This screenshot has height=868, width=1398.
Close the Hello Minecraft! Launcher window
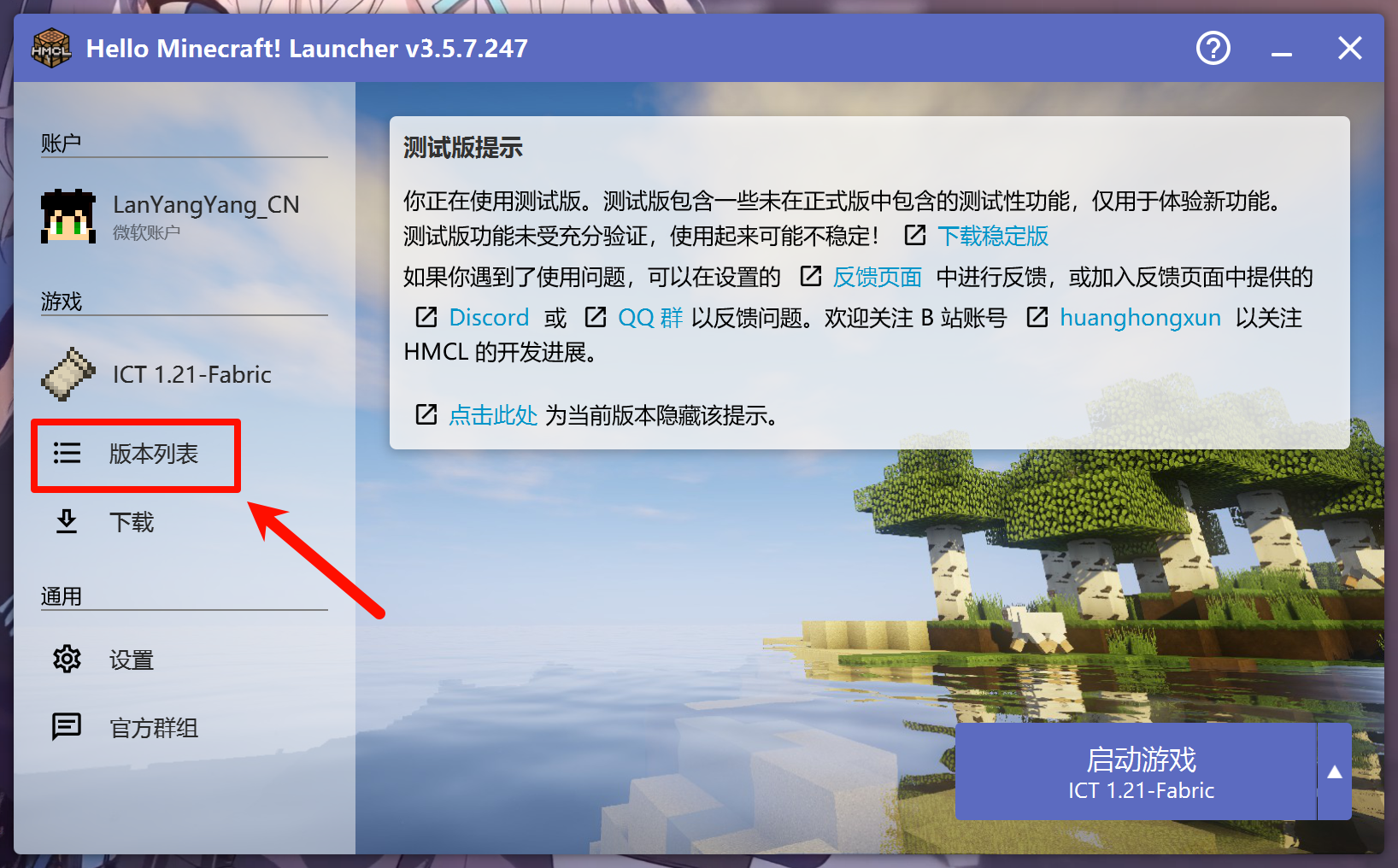tap(1349, 48)
